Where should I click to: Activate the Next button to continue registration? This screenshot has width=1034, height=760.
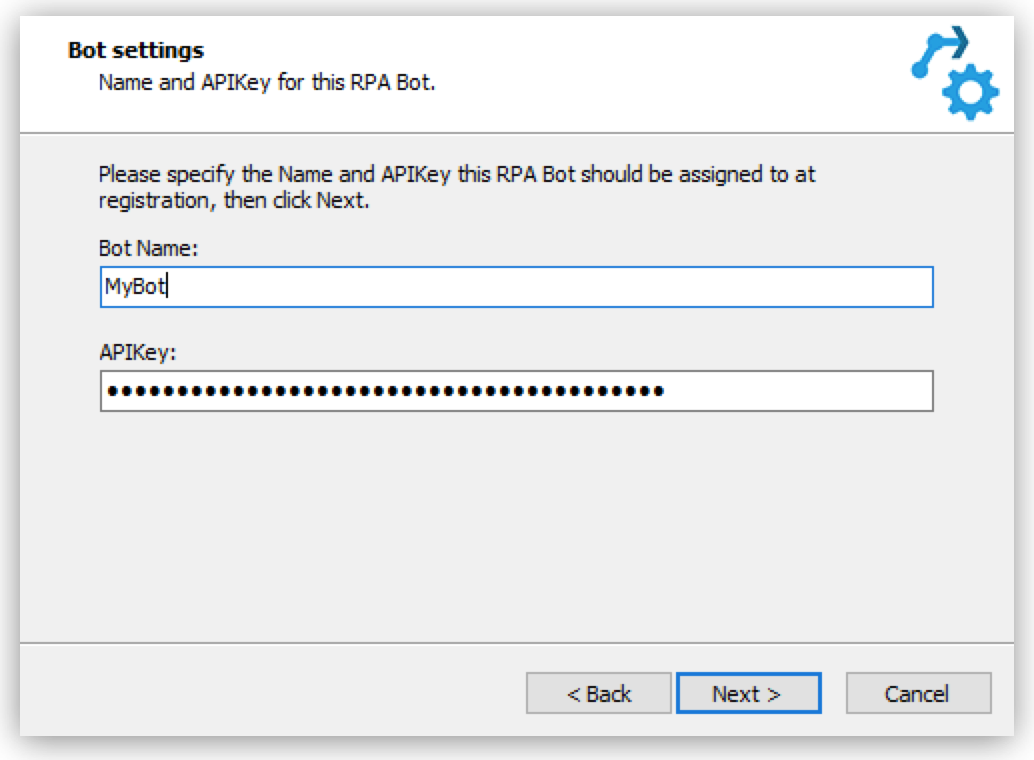click(747, 692)
